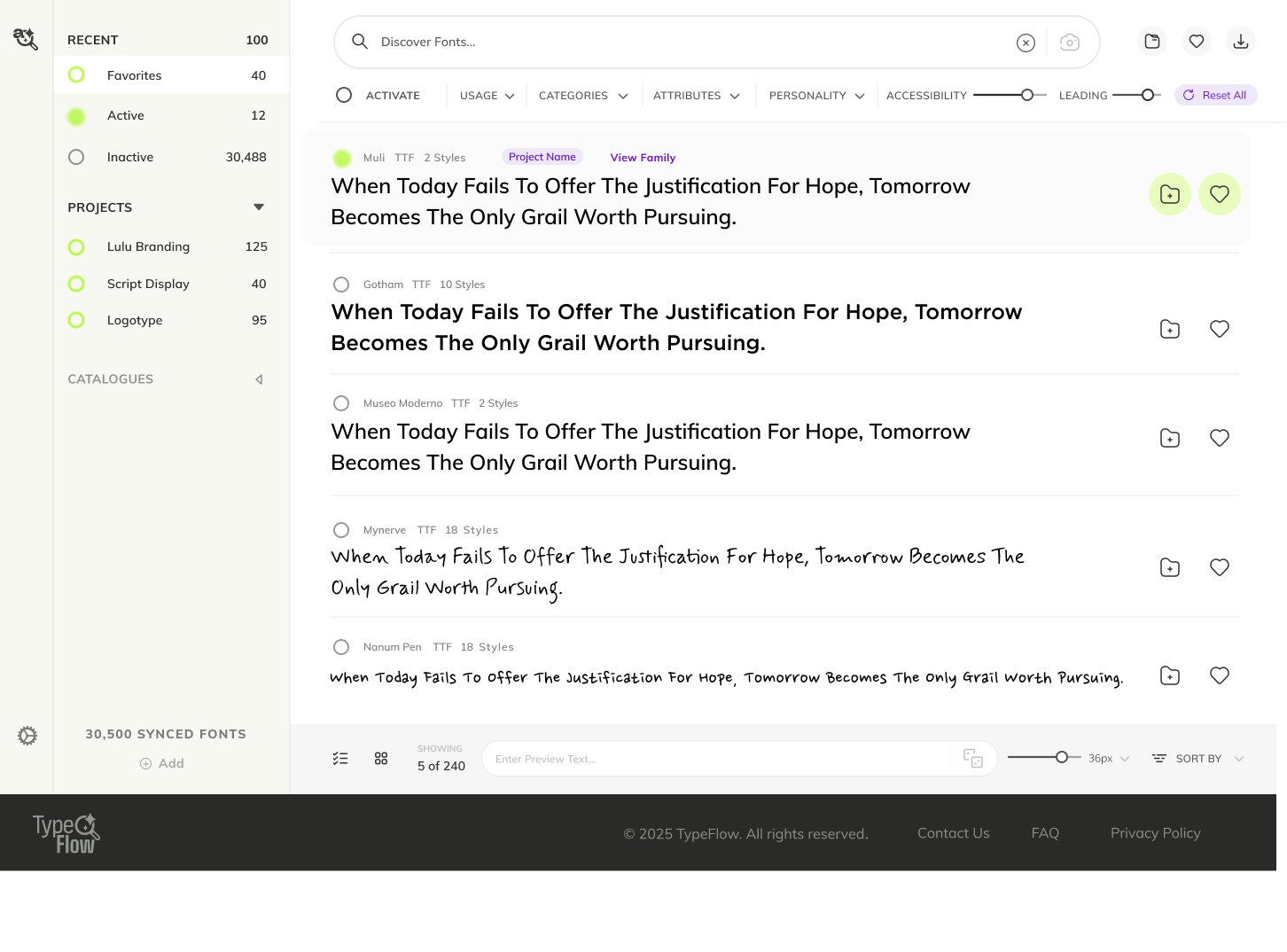1287x952 pixels.
Task: Click the Project Name tag on Muli
Action: coord(542,157)
